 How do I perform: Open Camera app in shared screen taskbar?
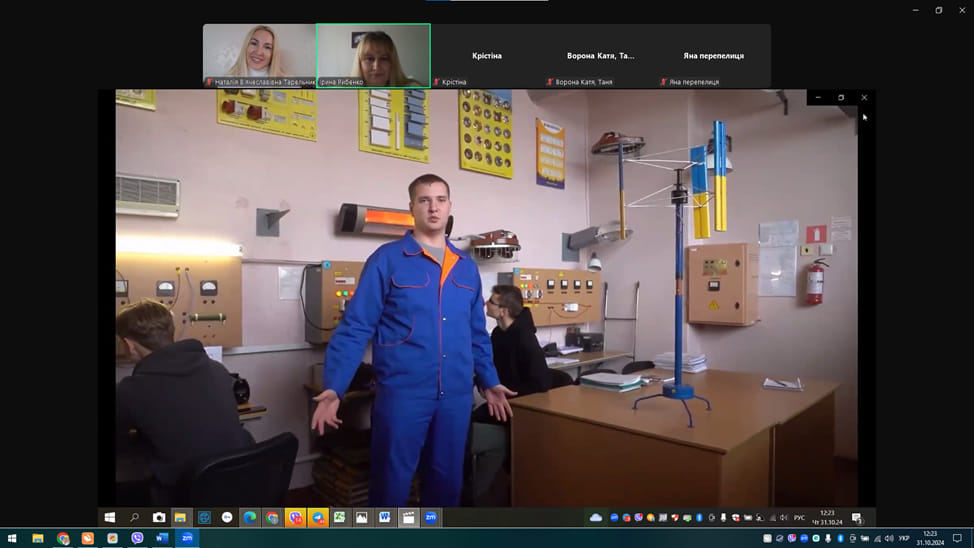click(159, 517)
